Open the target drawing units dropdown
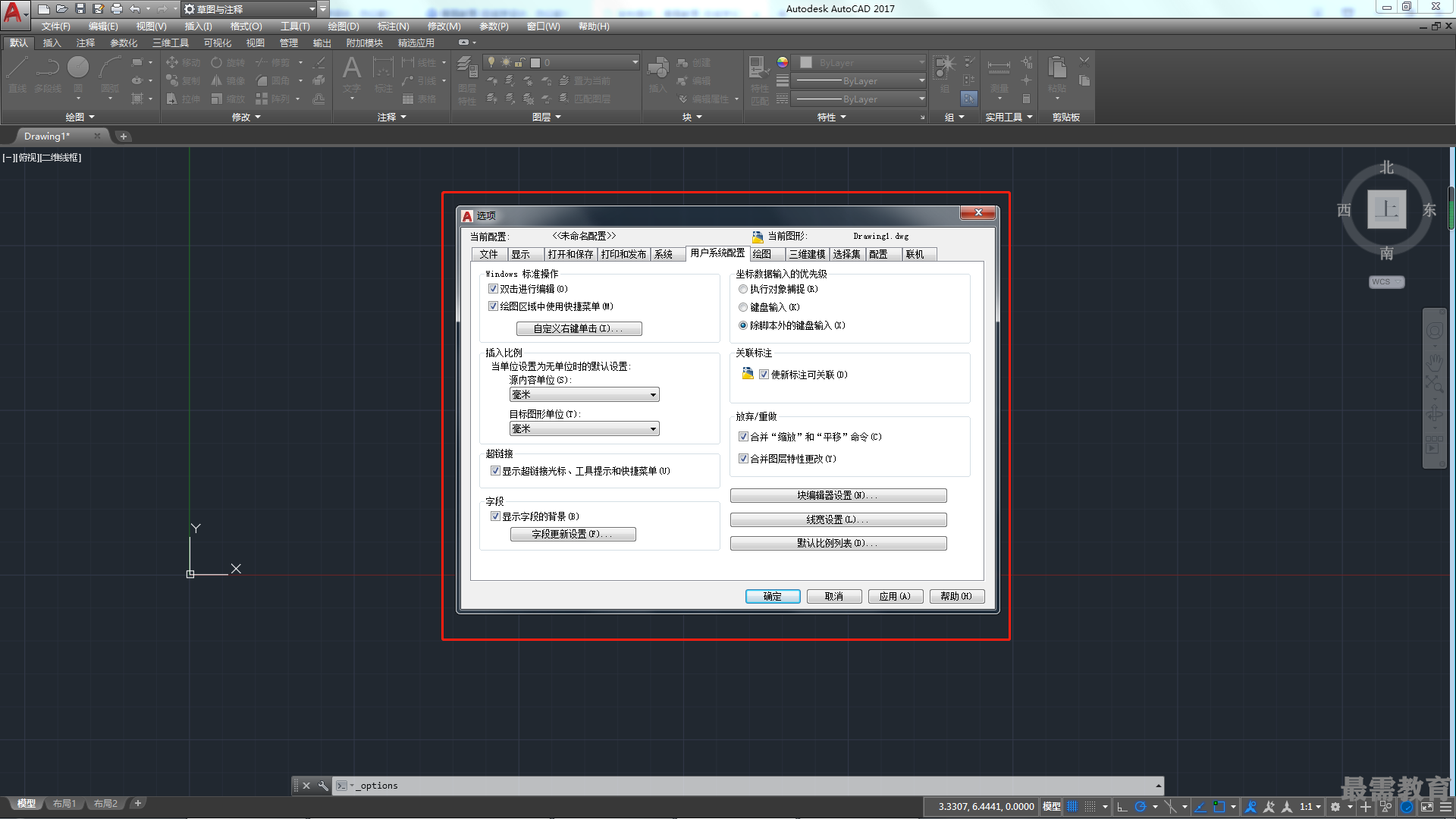 tap(585, 428)
